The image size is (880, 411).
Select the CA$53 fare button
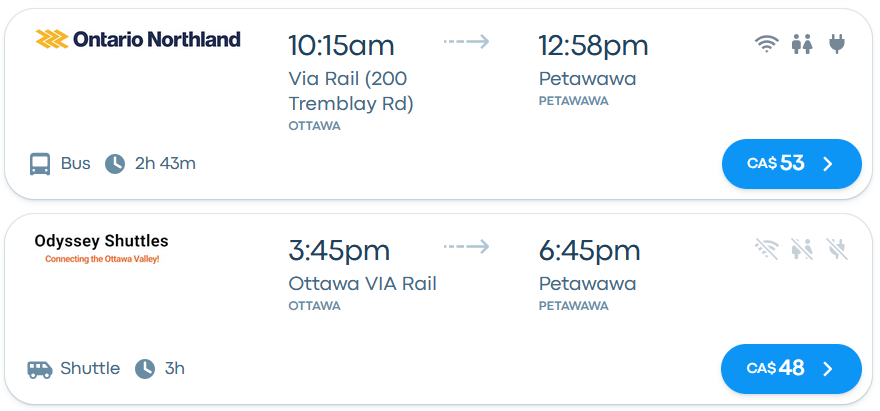pyautogui.click(x=791, y=164)
